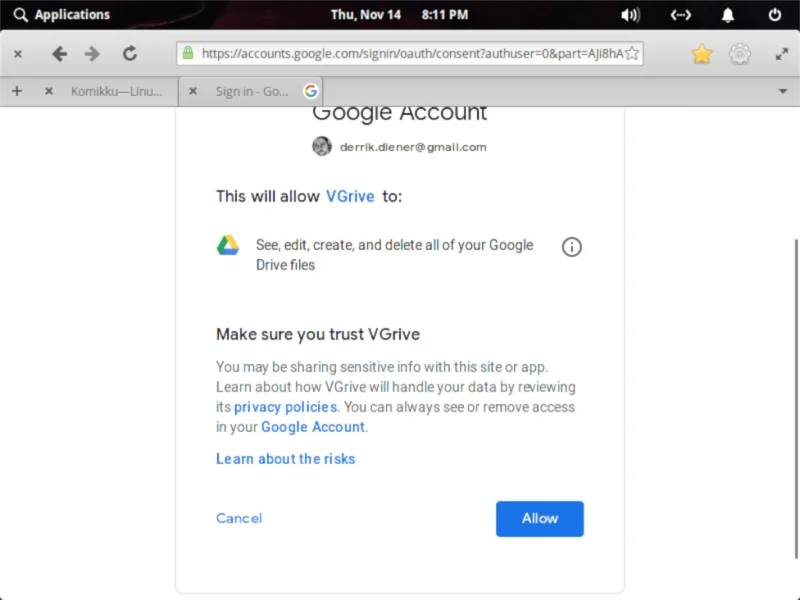The height and width of the screenshot is (600, 800).
Task: Open the Google Account link
Action: click(313, 427)
